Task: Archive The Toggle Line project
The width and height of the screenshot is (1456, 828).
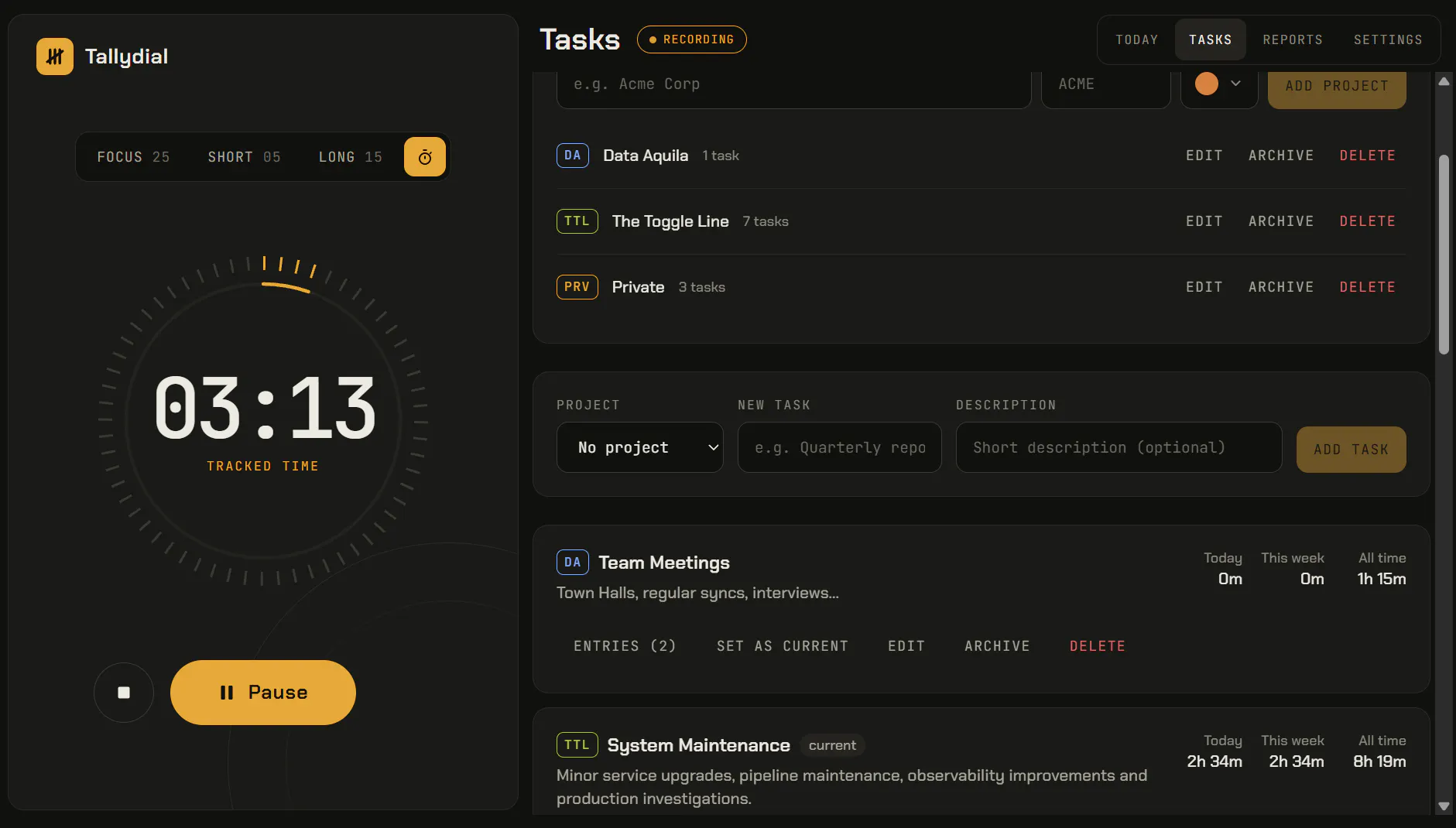Action: [1281, 221]
